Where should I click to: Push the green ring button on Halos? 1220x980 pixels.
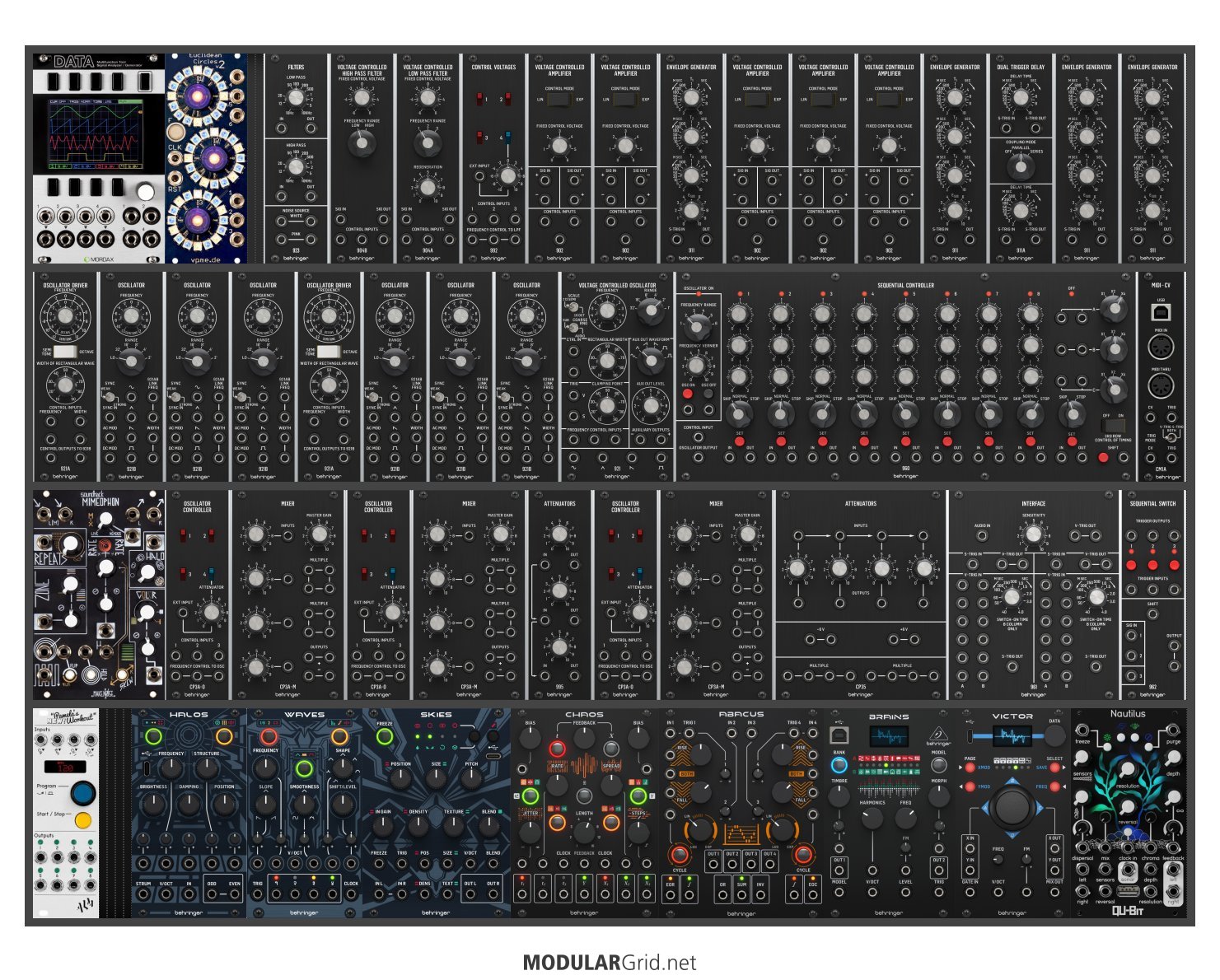(153, 735)
